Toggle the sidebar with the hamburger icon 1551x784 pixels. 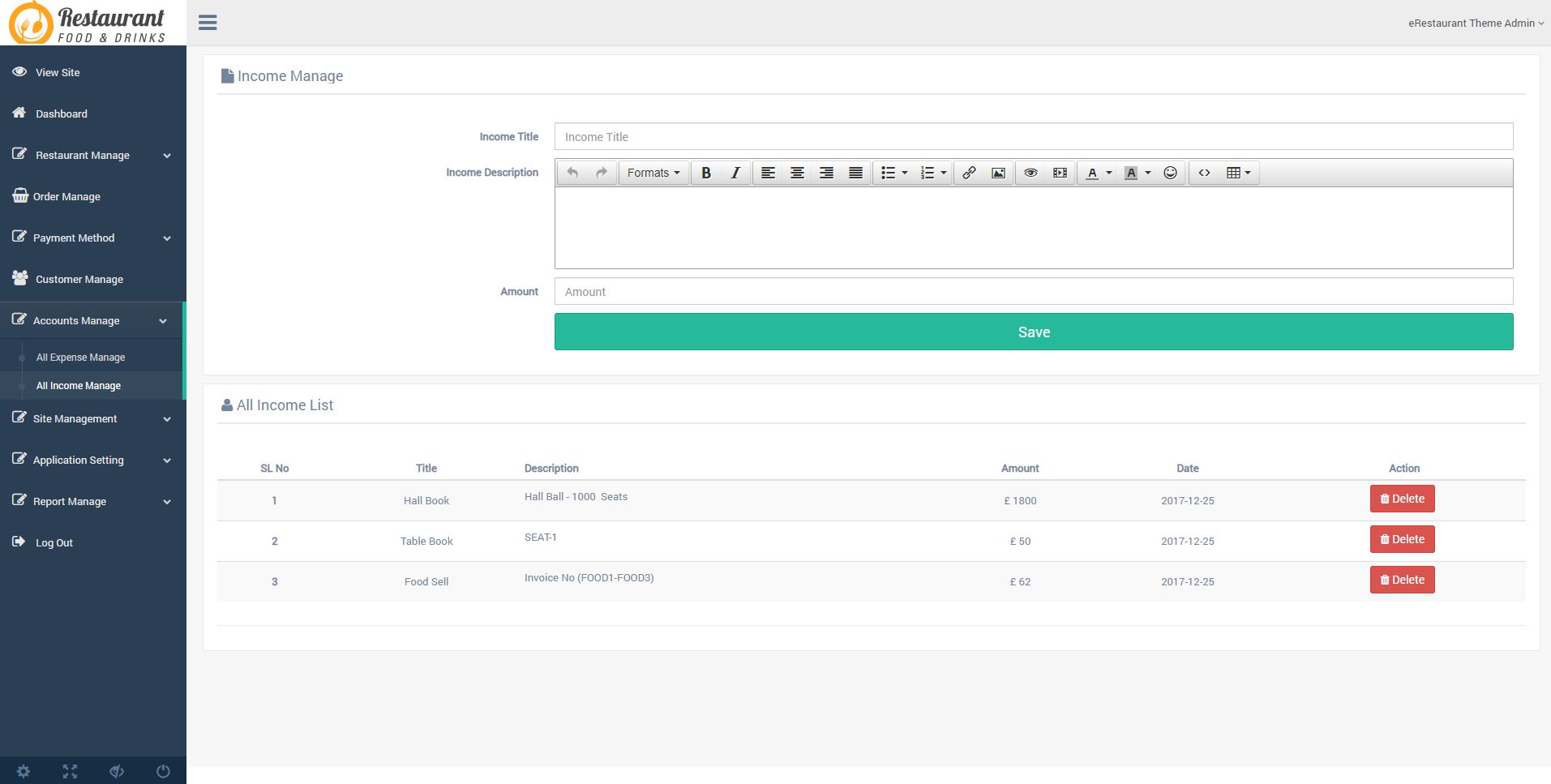pos(208,23)
